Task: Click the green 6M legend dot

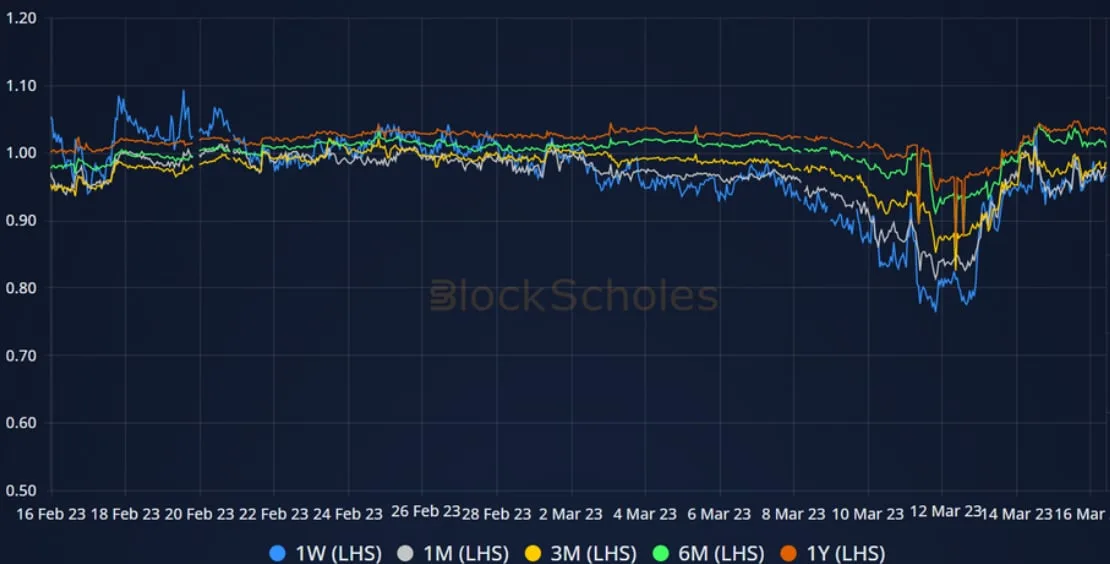Action: [x=660, y=553]
